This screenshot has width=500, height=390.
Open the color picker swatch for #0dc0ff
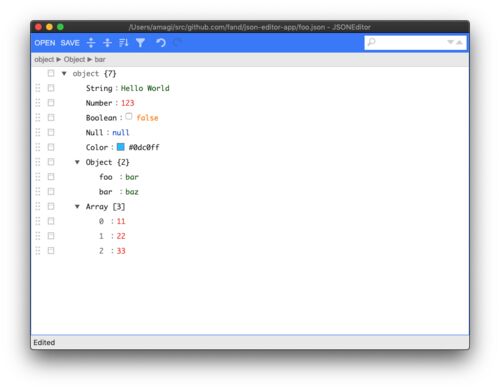(121, 147)
